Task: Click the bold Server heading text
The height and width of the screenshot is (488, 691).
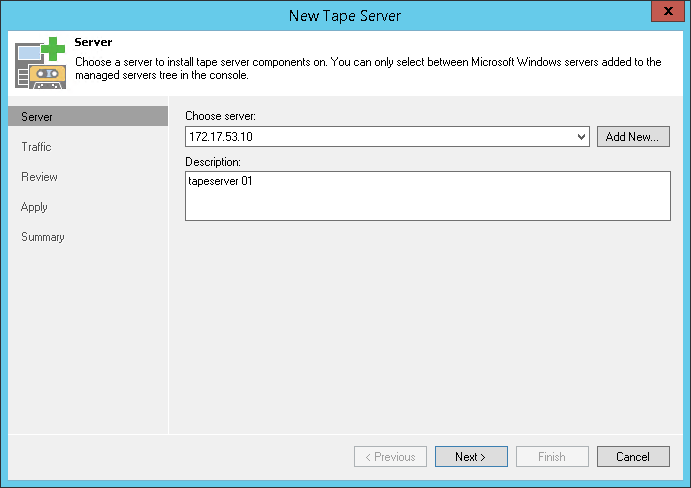Action: [92, 44]
